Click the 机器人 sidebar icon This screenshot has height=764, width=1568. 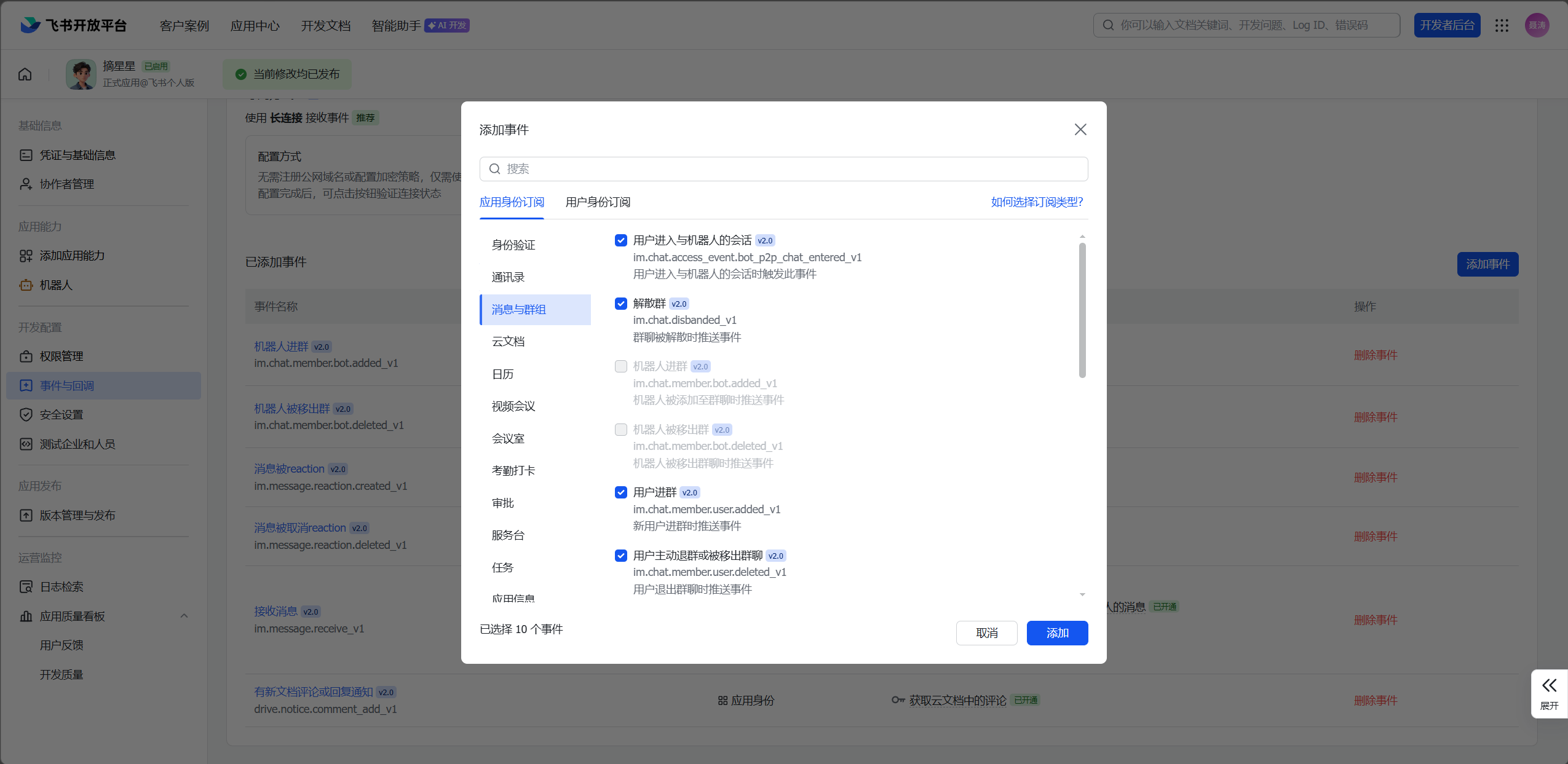[26, 285]
